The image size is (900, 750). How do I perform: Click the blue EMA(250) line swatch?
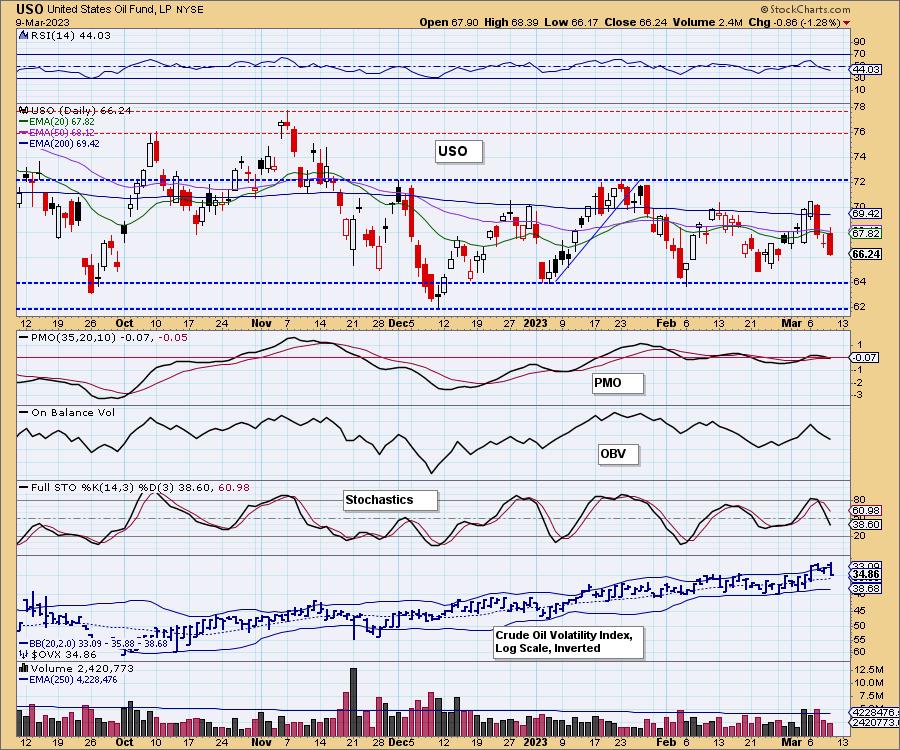click(24, 680)
